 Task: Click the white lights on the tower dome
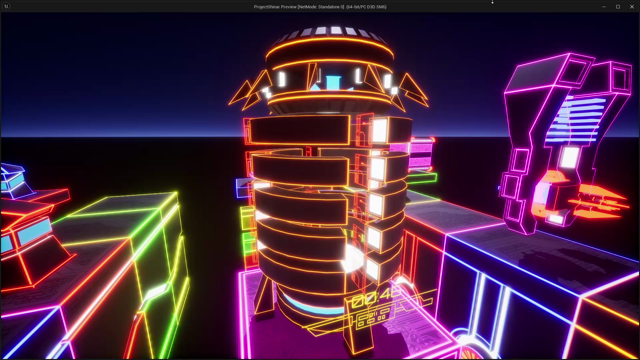[x=331, y=31]
